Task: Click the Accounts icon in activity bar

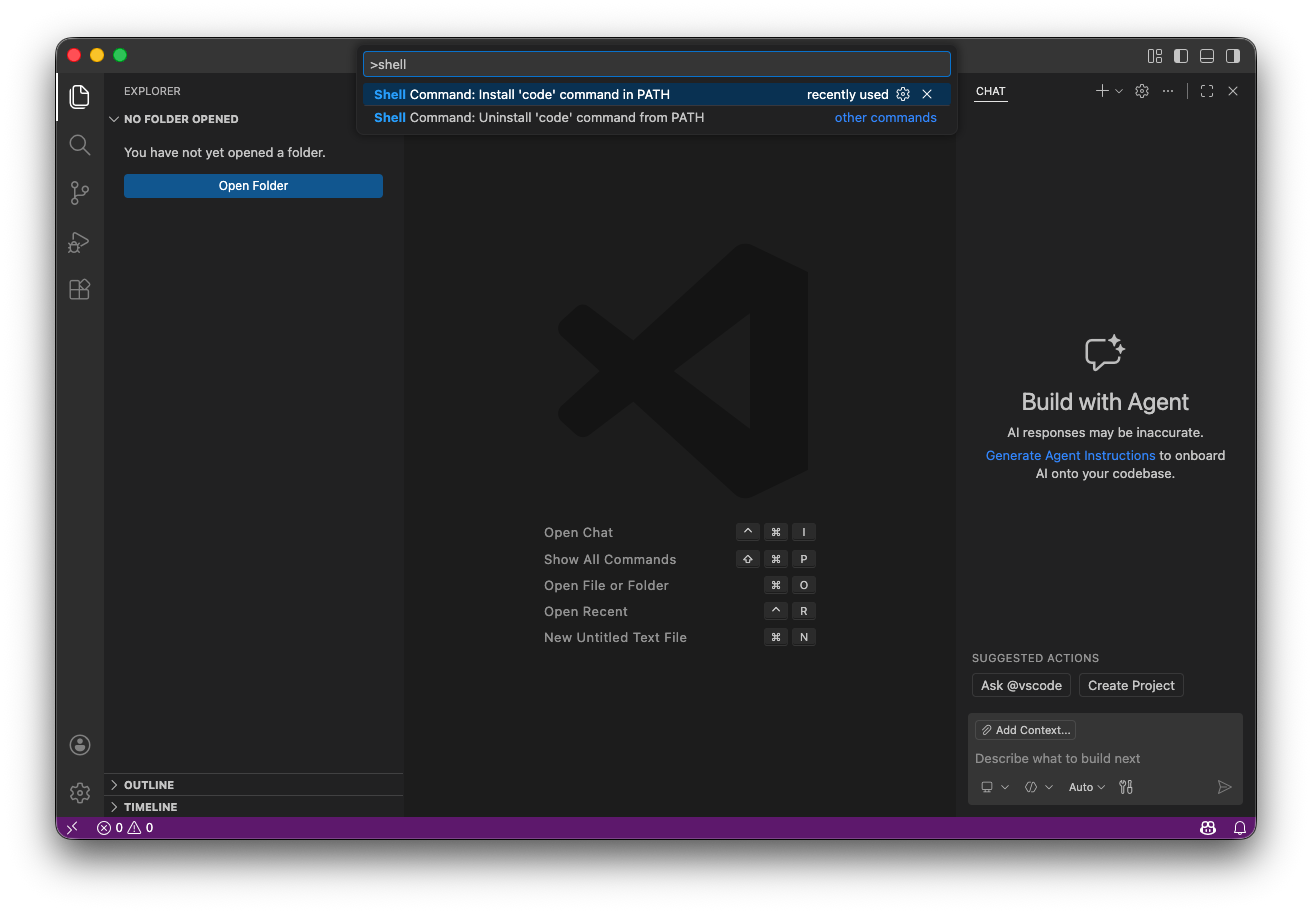Action: pyautogui.click(x=80, y=745)
